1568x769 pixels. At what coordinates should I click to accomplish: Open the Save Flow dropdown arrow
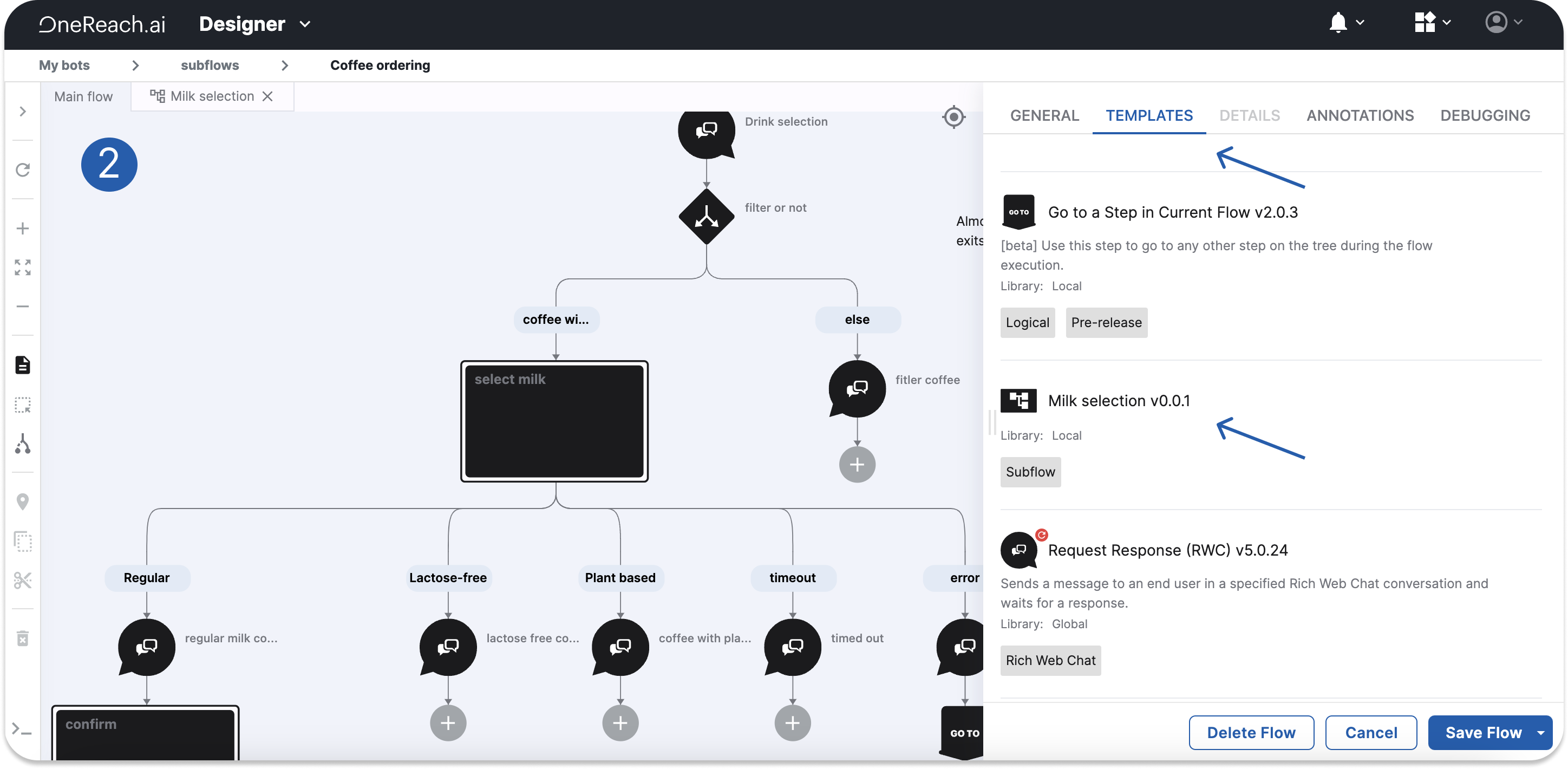click(x=1540, y=733)
